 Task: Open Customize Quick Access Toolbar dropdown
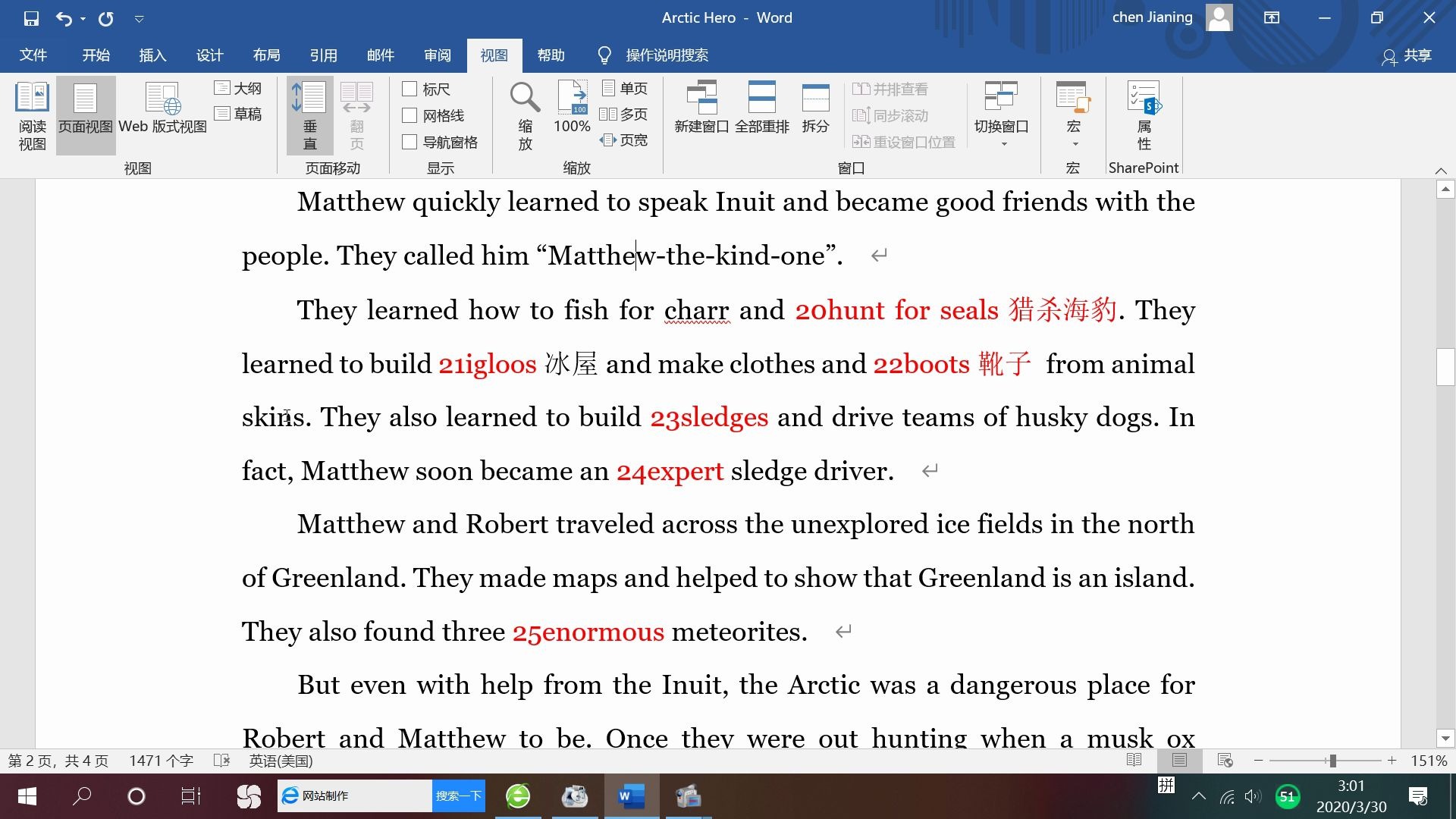click(x=139, y=19)
